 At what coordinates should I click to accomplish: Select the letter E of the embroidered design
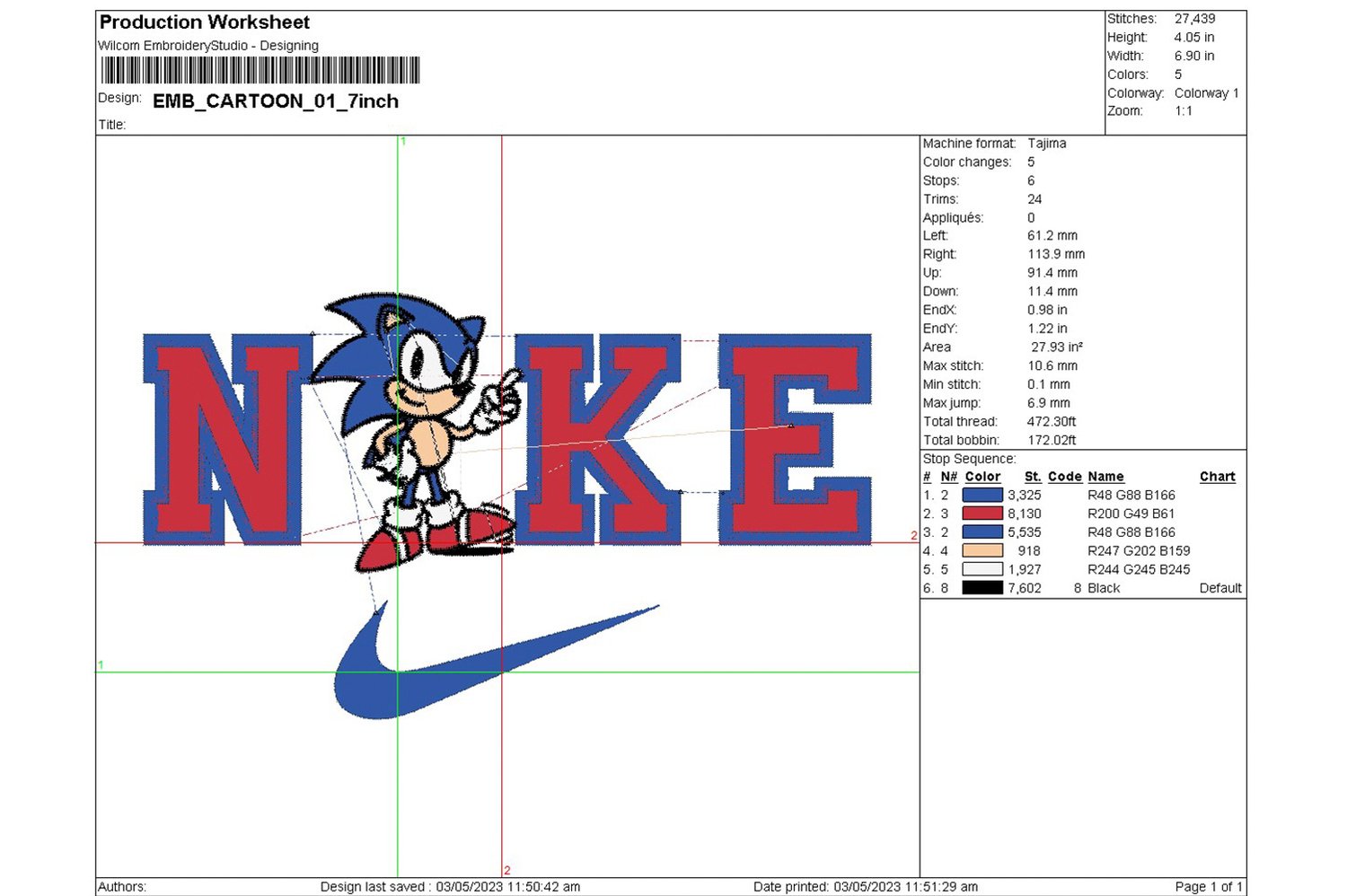[795, 439]
